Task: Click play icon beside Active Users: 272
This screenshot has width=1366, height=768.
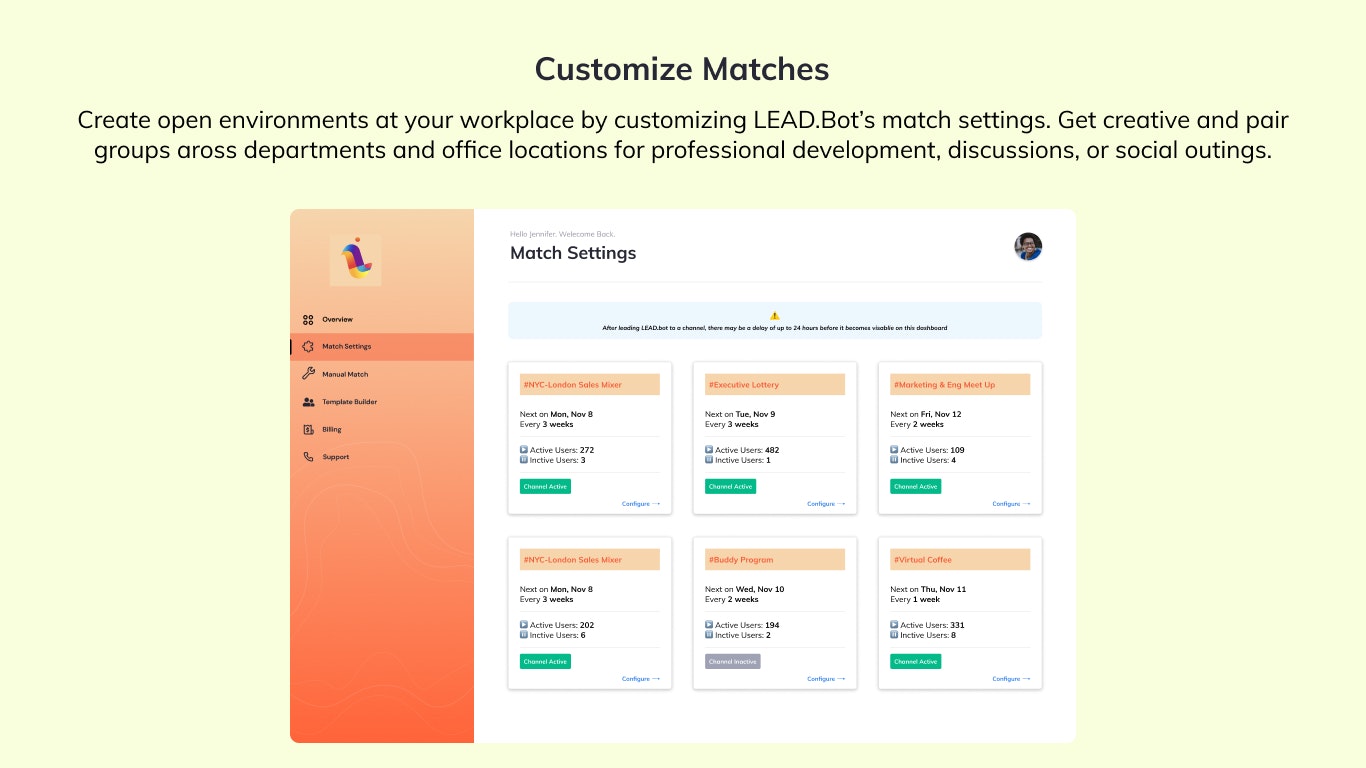Action: pyautogui.click(x=524, y=450)
